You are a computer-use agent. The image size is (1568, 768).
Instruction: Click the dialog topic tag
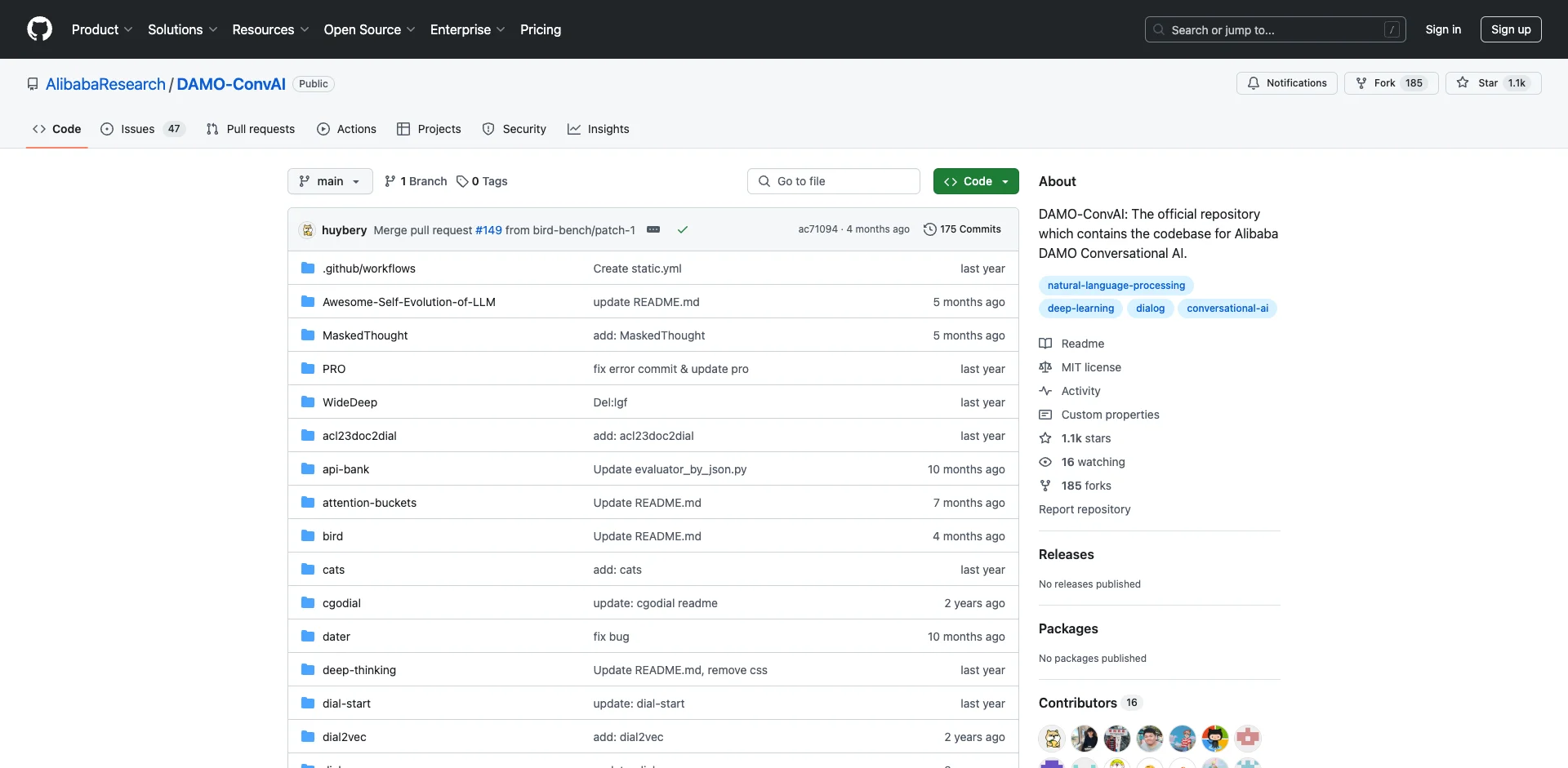coord(1150,309)
